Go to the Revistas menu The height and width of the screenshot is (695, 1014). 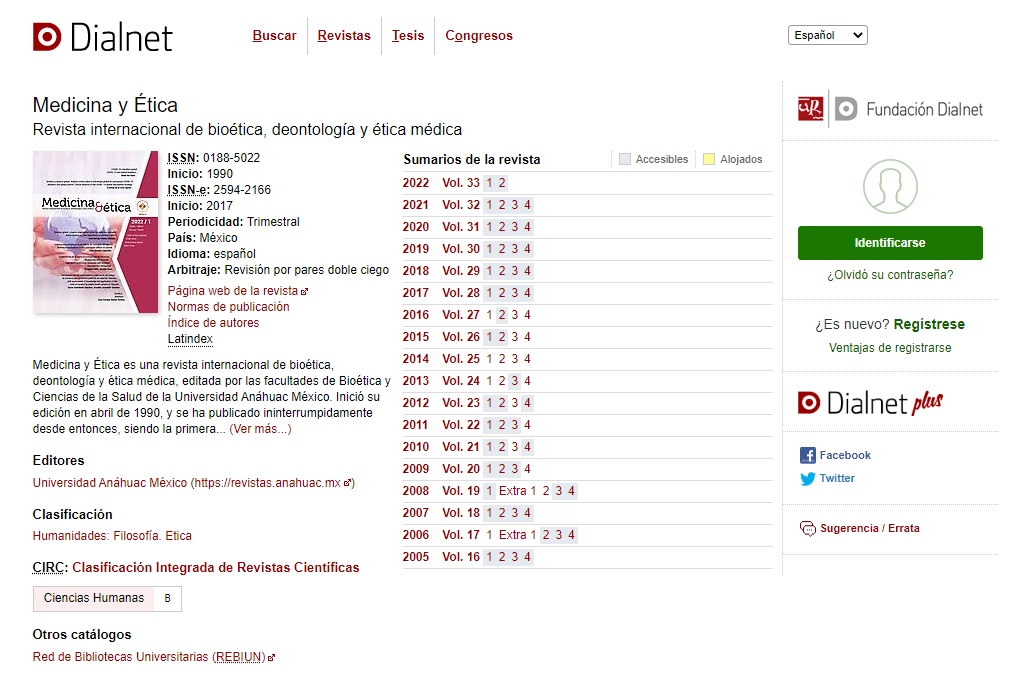coord(344,36)
